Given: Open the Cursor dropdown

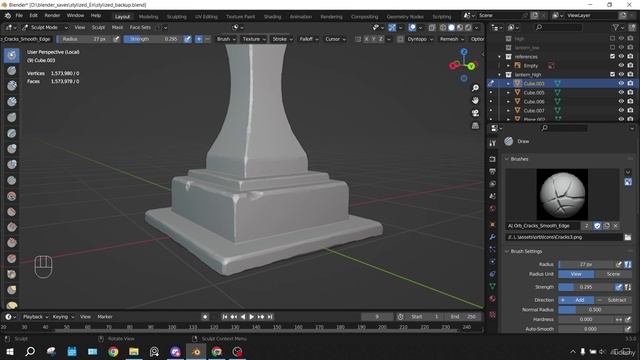Looking at the screenshot, I should pos(335,39).
